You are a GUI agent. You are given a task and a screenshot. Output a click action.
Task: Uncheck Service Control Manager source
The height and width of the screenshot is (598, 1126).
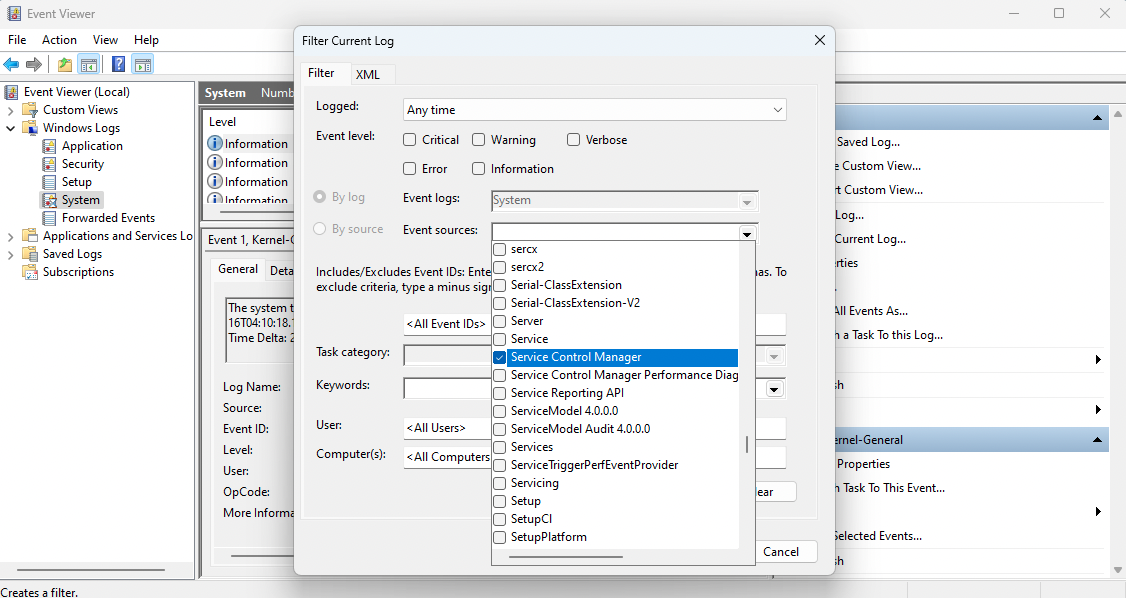coord(500,357)
